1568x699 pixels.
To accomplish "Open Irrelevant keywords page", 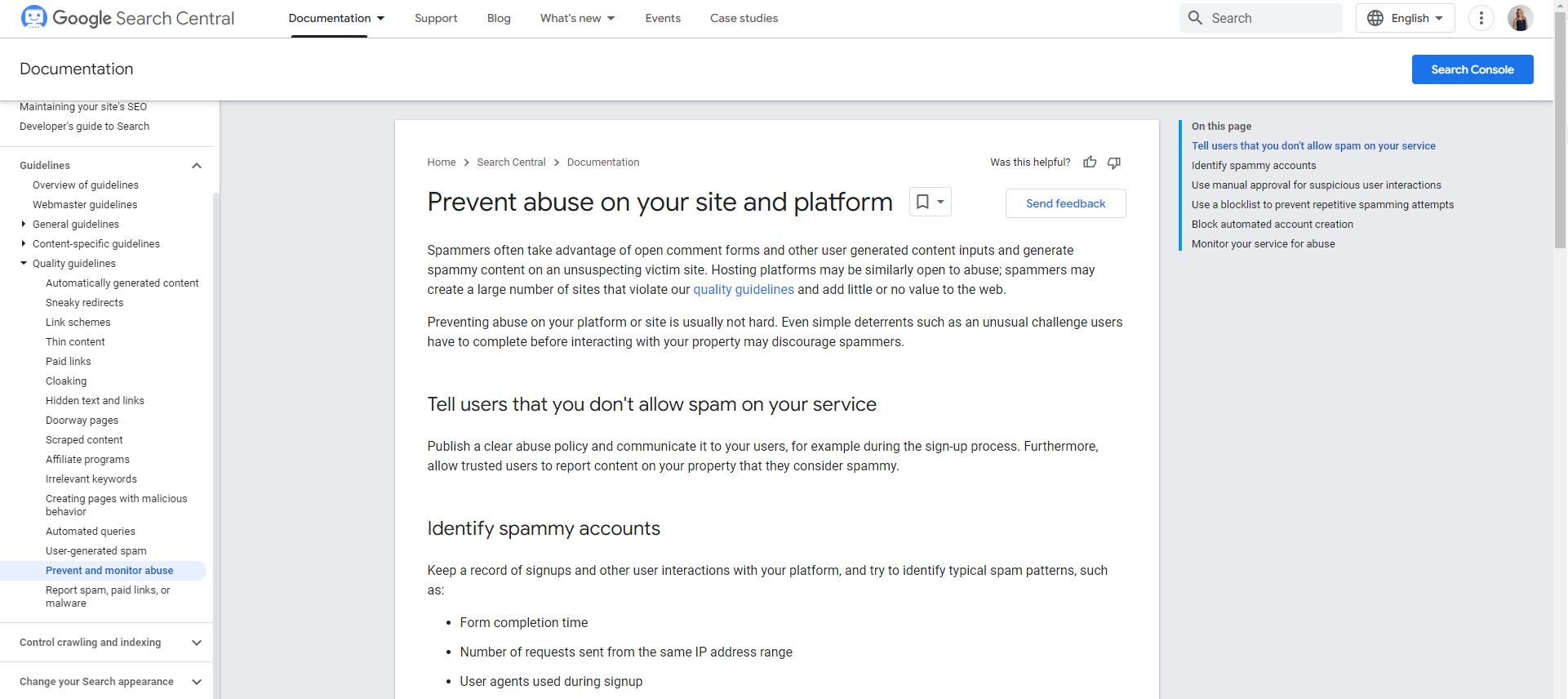I will coord(91,479).
